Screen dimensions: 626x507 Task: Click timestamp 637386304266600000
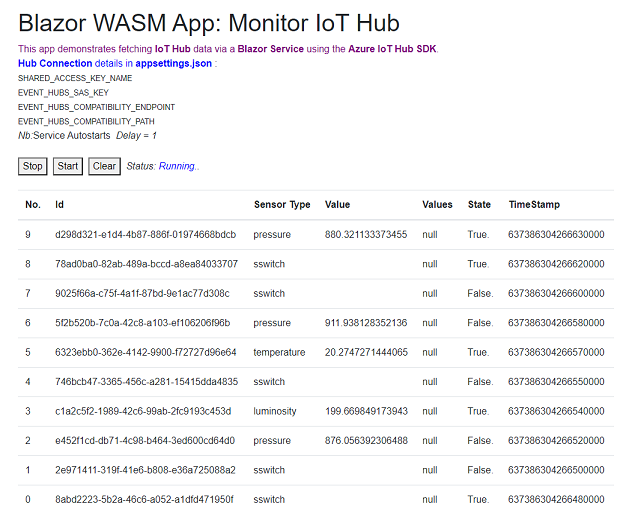point(556,293)
